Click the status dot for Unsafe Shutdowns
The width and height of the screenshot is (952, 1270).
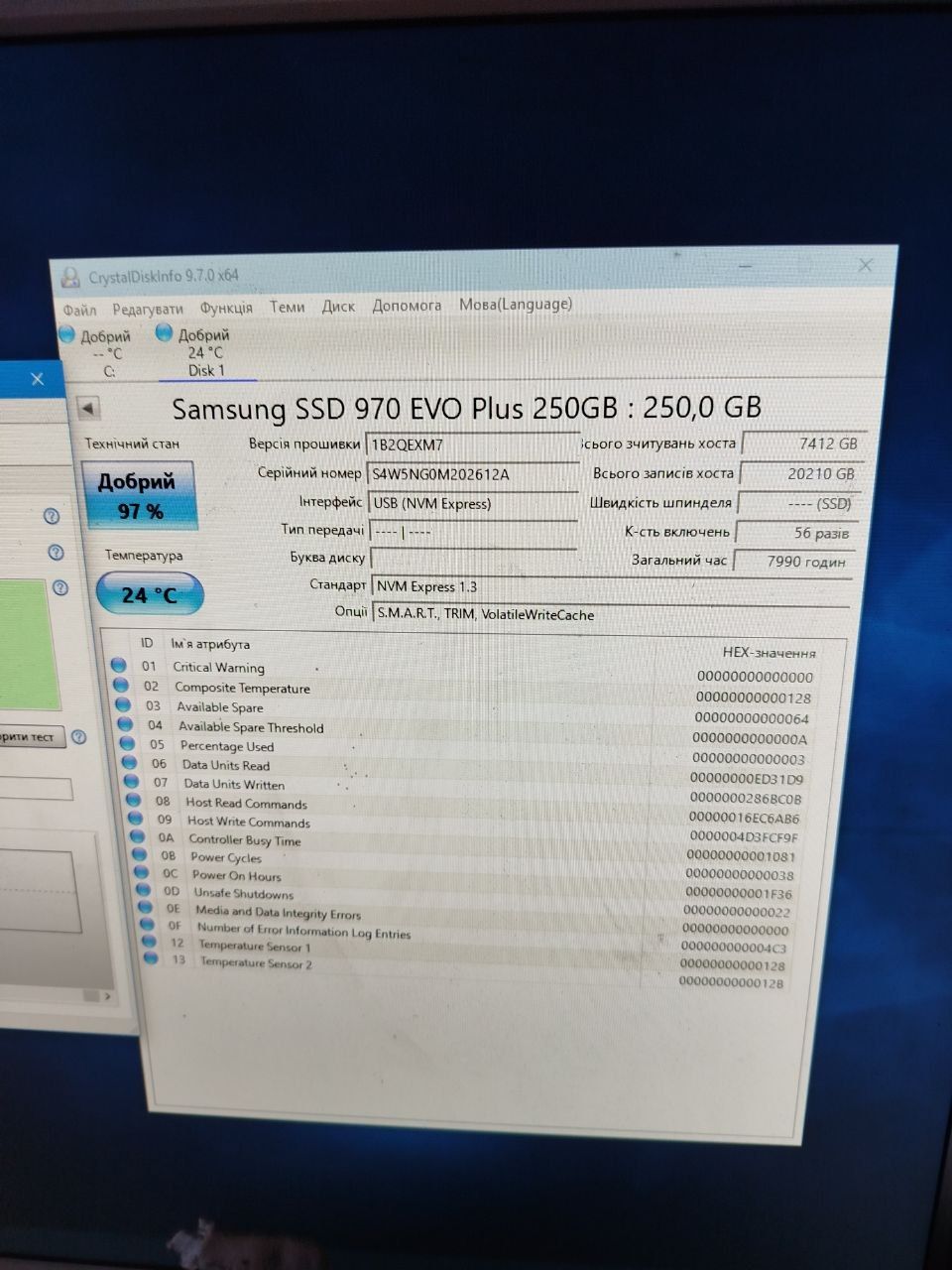point(144,891)
